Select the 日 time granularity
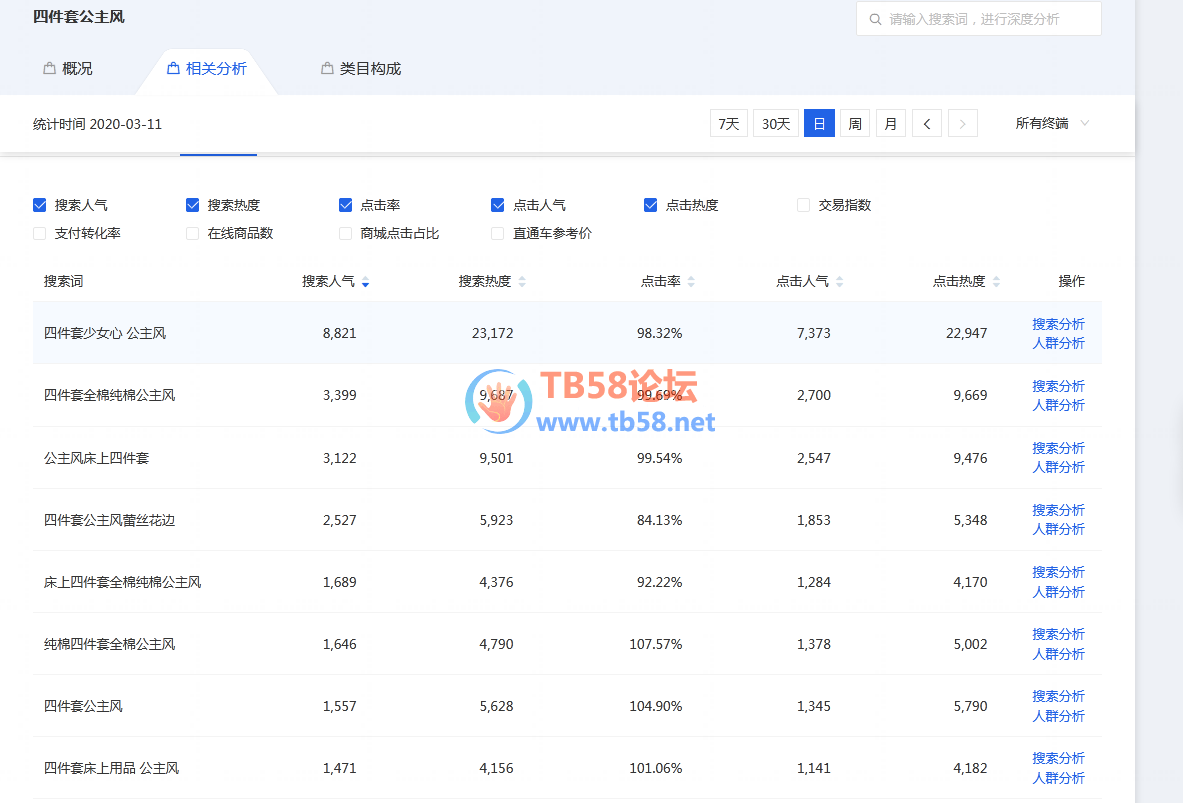 (819, 124)
